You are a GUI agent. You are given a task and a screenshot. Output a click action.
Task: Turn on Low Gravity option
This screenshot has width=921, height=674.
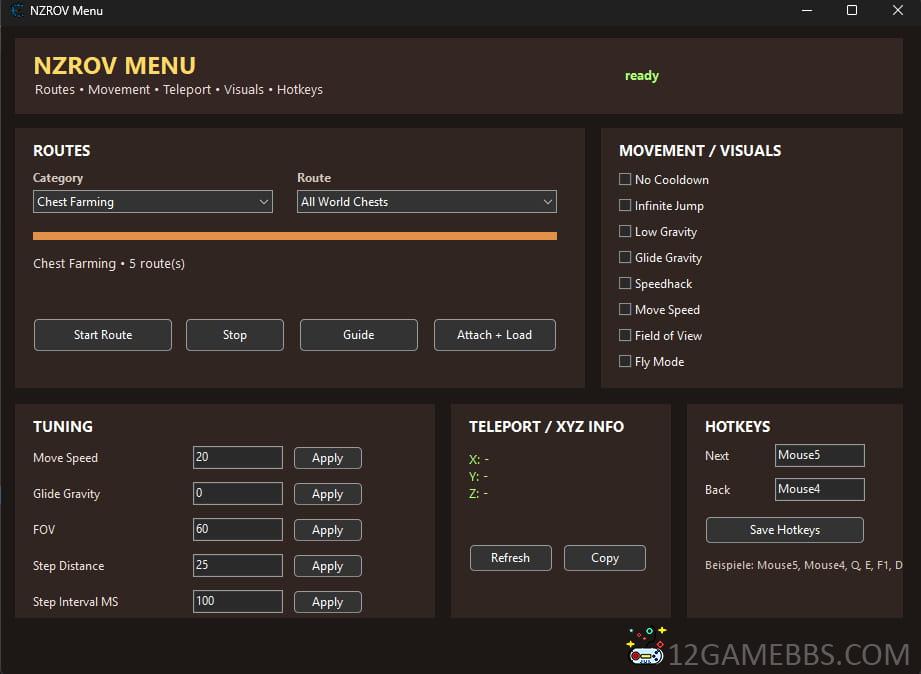[x=625, y=231]
